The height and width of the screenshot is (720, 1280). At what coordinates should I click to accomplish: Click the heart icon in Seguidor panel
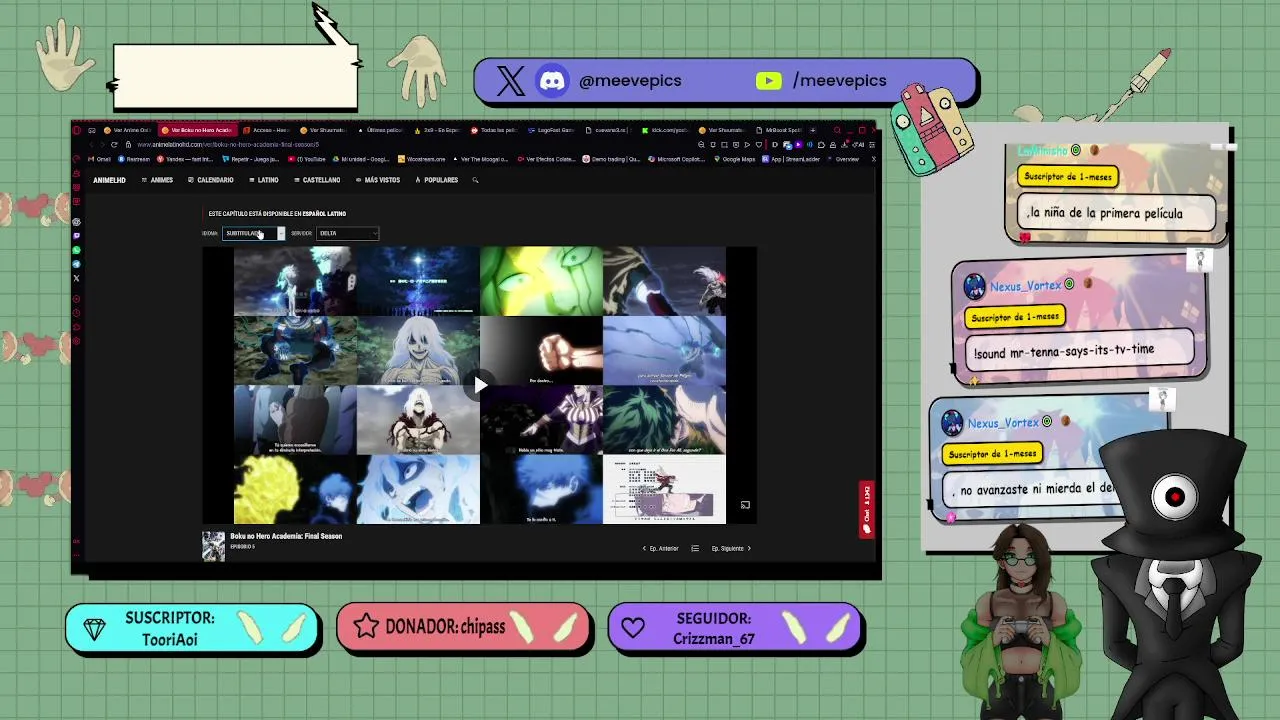click(632, 628)
